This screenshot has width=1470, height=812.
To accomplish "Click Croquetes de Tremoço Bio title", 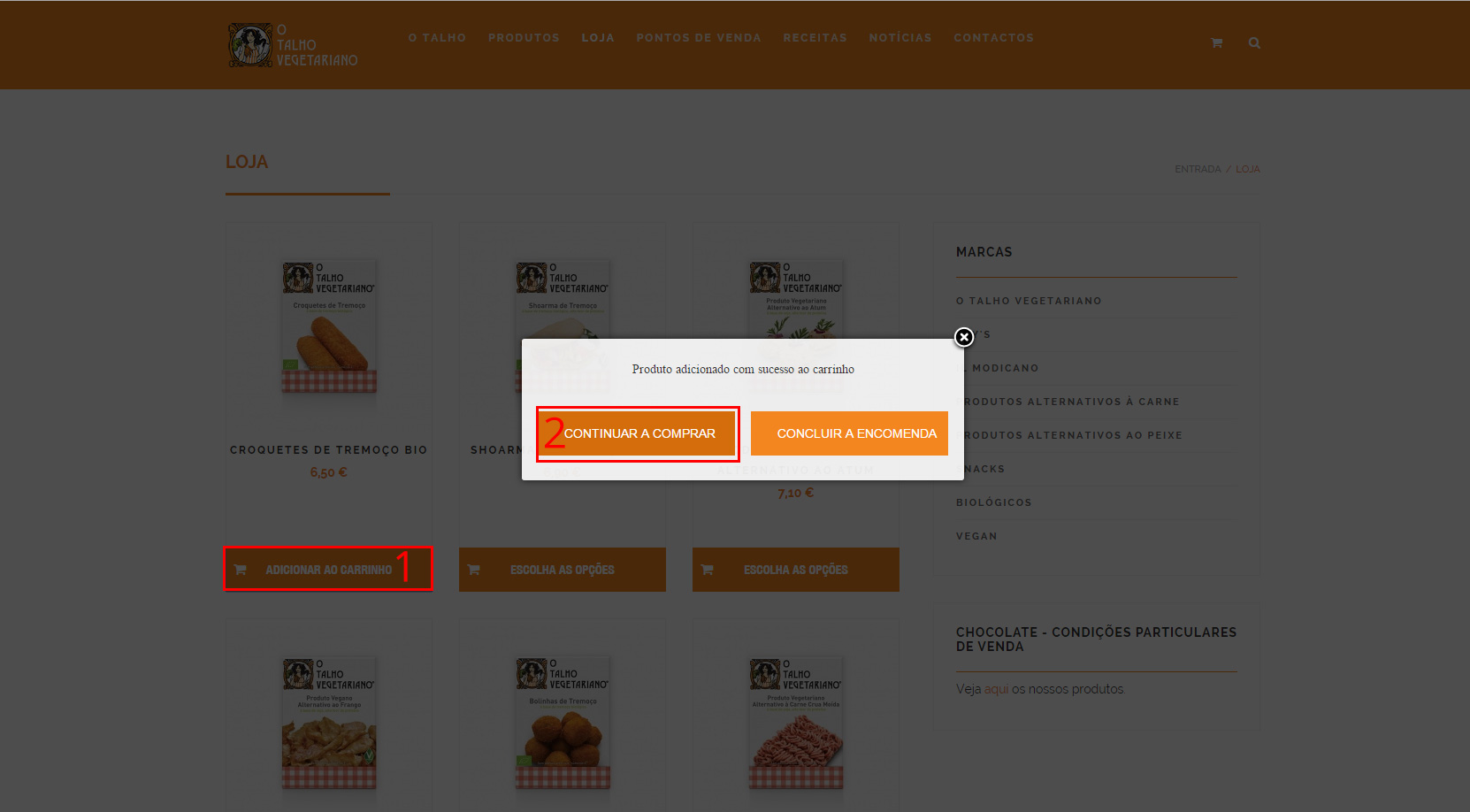I will [329, 450].
